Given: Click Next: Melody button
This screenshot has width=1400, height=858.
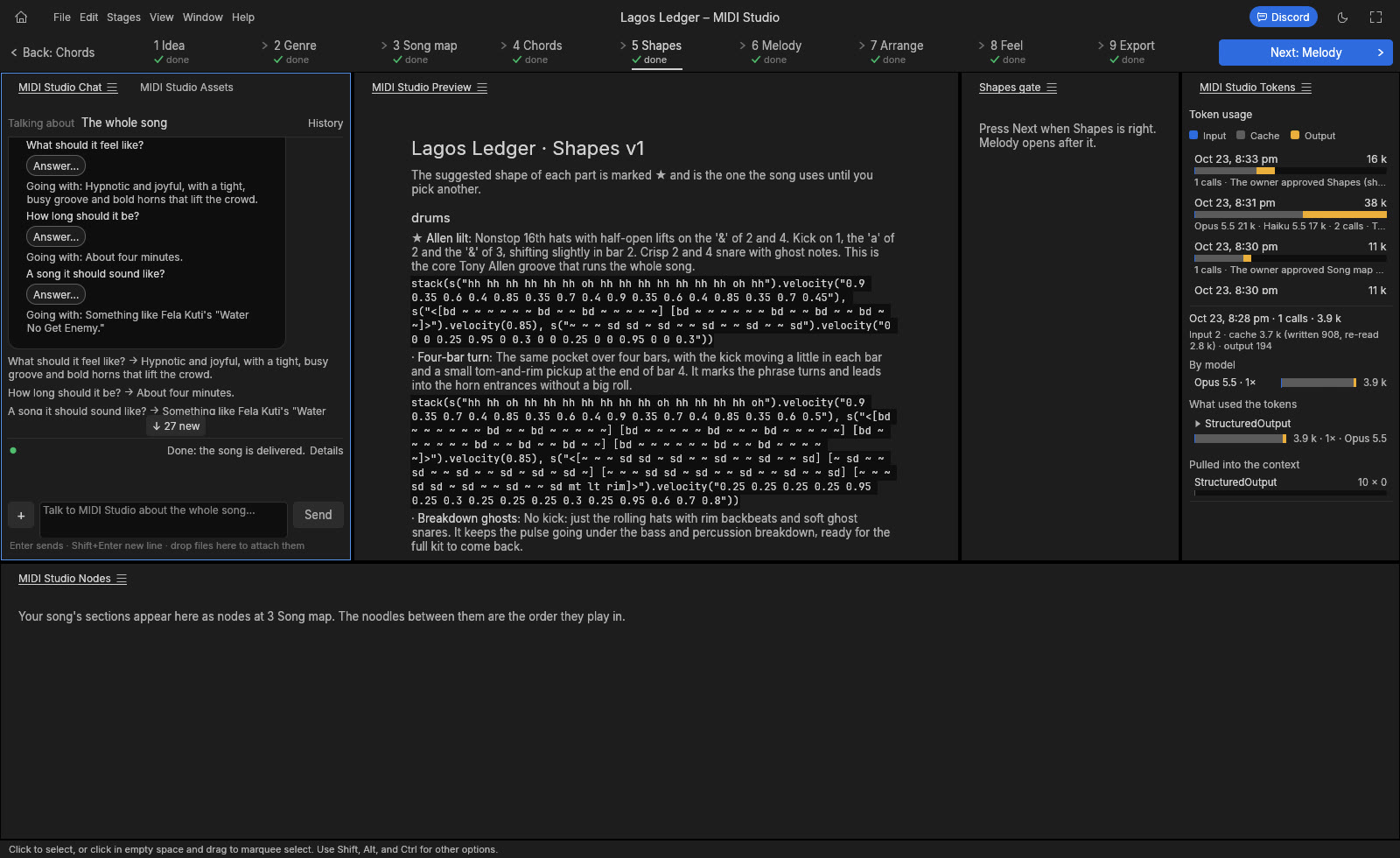Looking at the screenshot, I should (x=1305, y=53).
